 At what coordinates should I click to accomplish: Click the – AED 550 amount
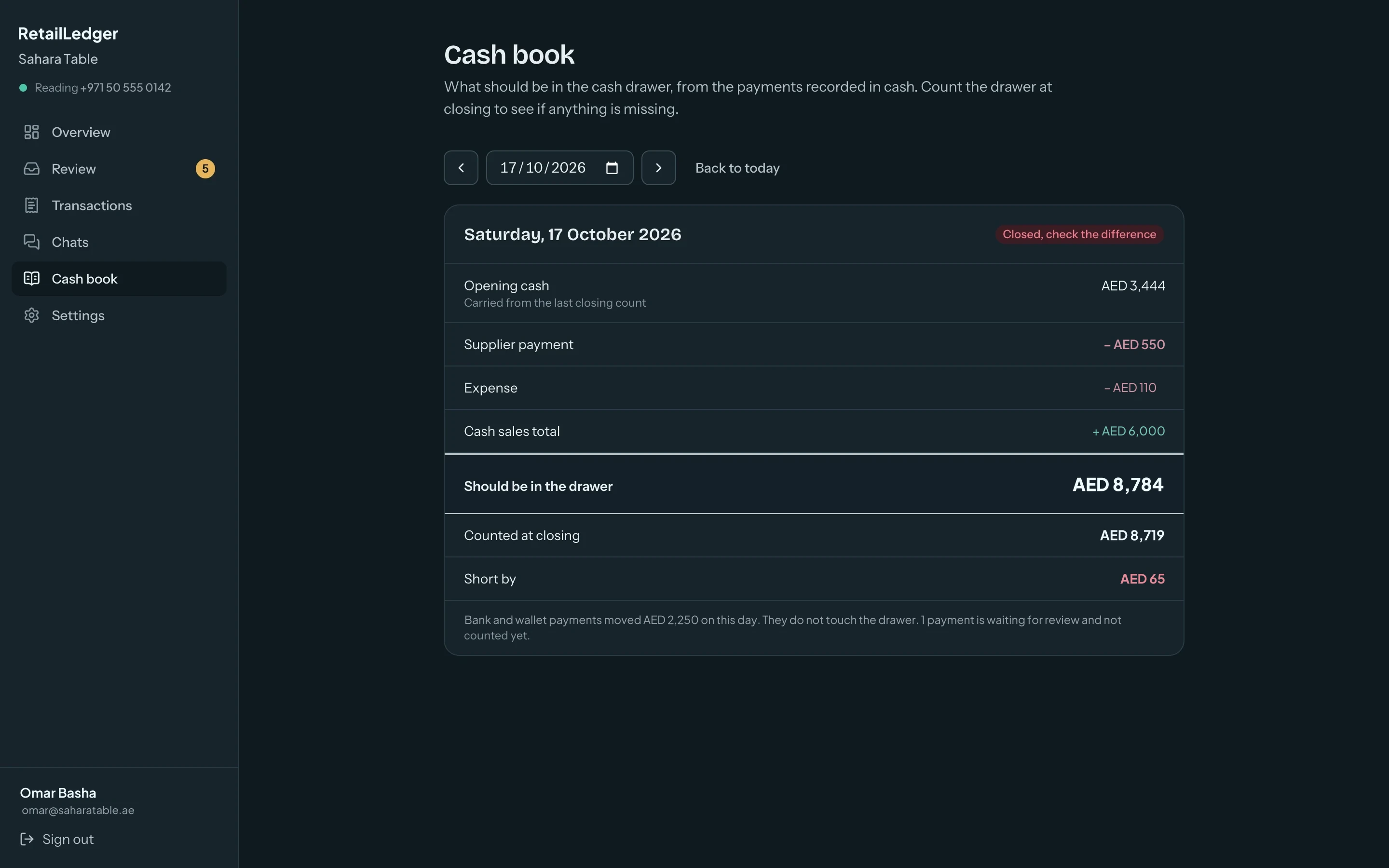pyautogui.click(x=1134, y=344)
